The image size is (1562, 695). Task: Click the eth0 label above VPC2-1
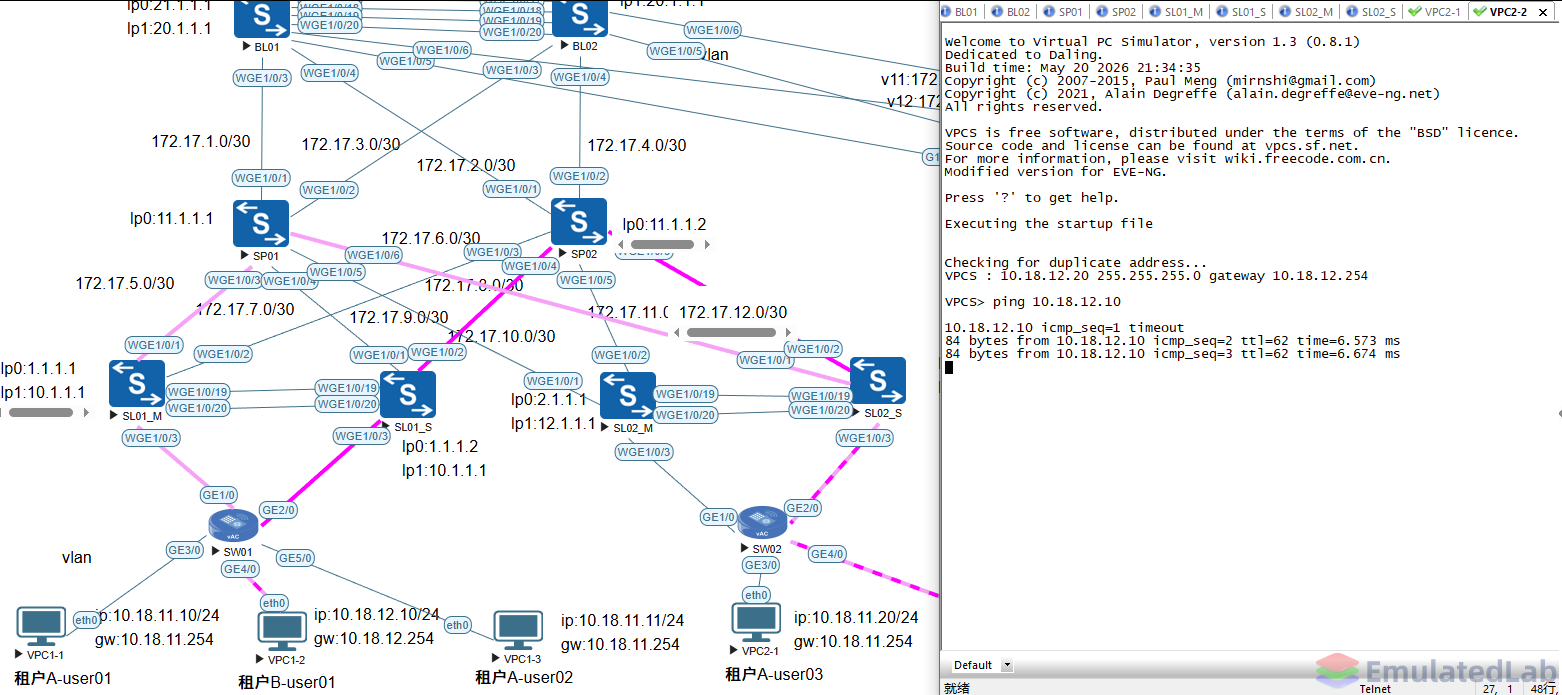[756, 595]
